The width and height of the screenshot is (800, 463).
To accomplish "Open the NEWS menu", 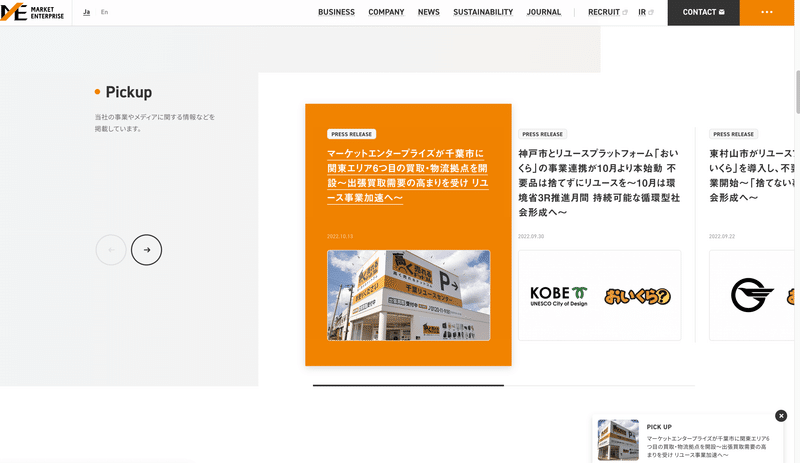I will click(429, 12).
